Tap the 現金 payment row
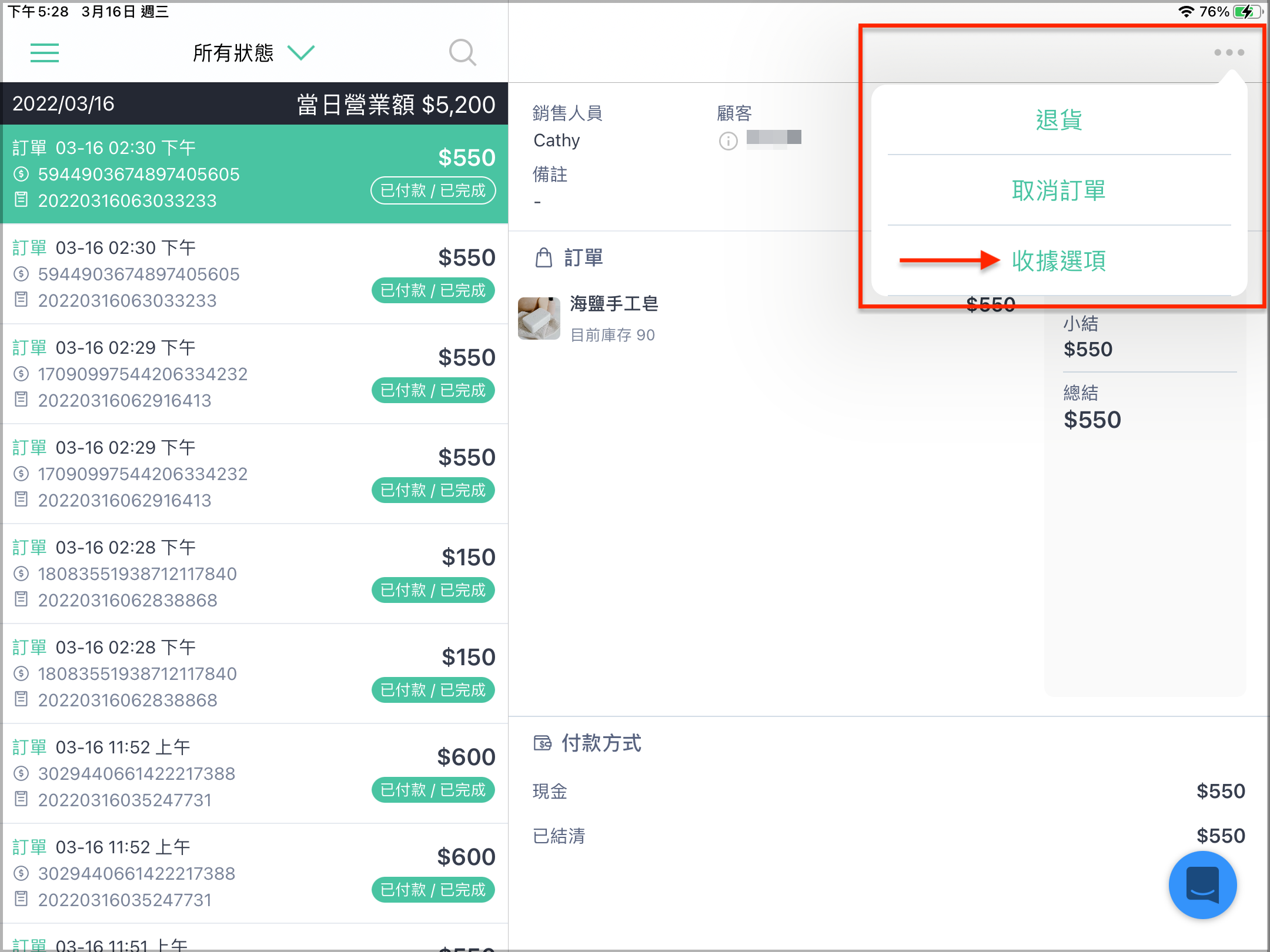Image resolution: width=1270 pixels, height=952 pixels. (x=888, y=791)
